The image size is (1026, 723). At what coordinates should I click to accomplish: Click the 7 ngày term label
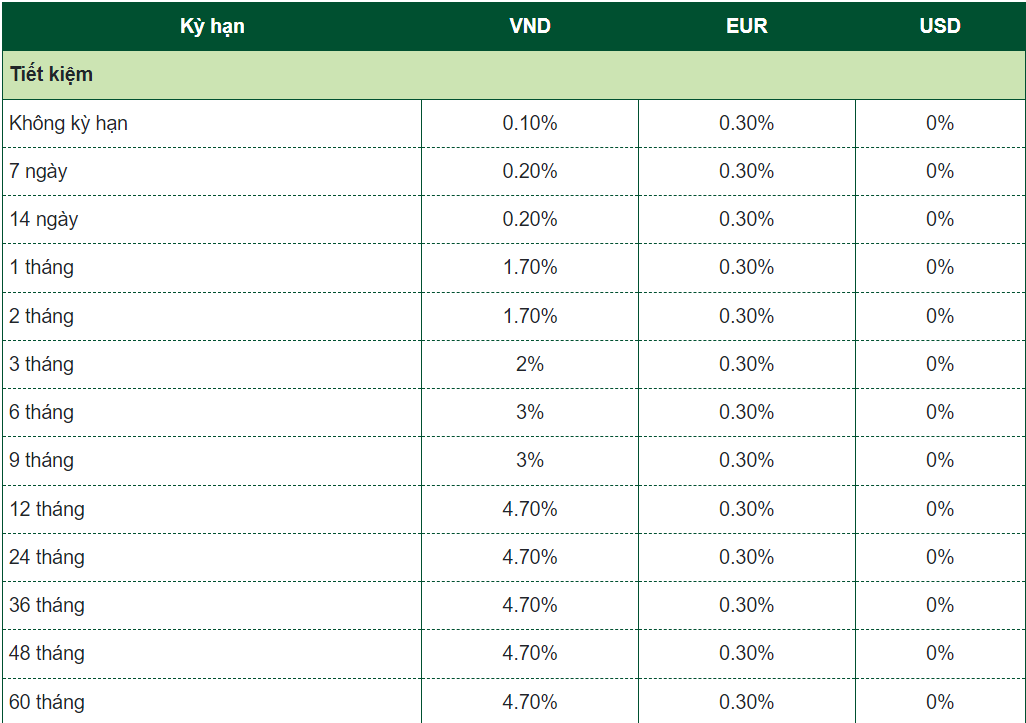click(x=39, y=172)
